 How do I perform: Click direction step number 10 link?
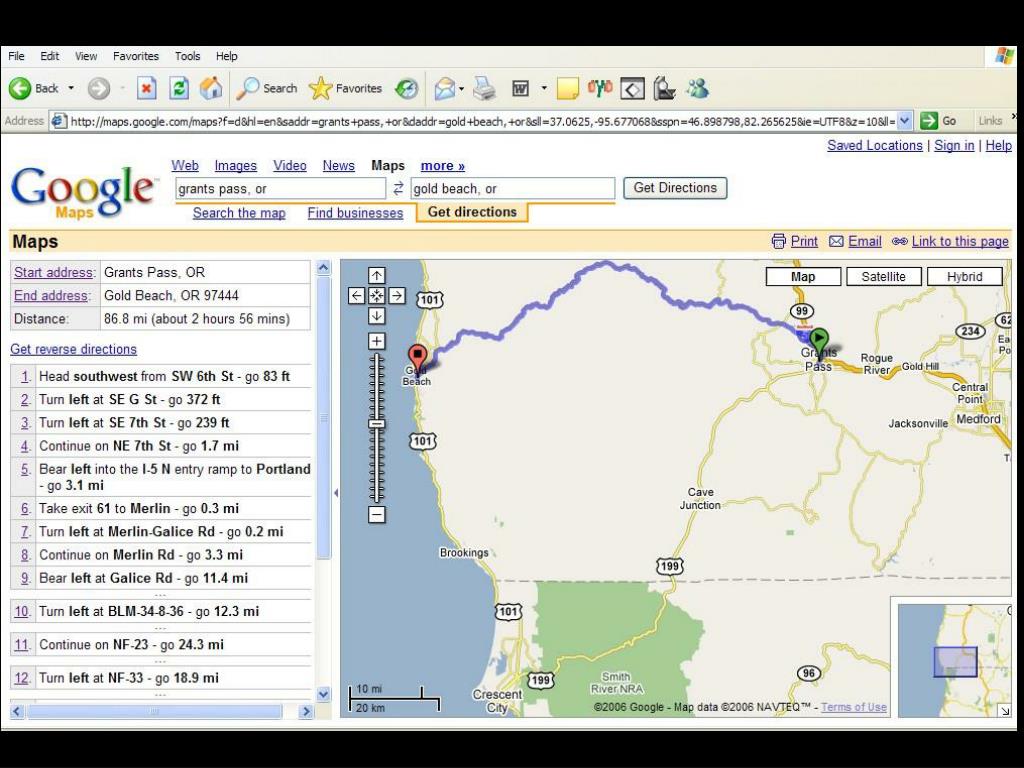pos(21,611)
